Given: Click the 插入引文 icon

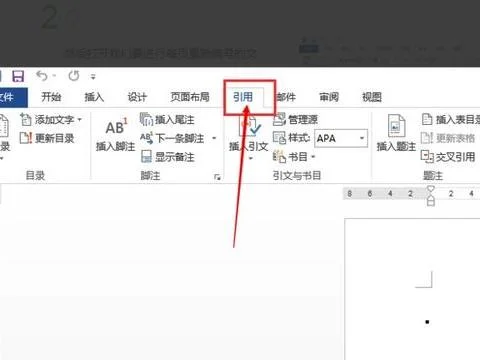Looking at the screenshot, I should (x=251, y=126).
